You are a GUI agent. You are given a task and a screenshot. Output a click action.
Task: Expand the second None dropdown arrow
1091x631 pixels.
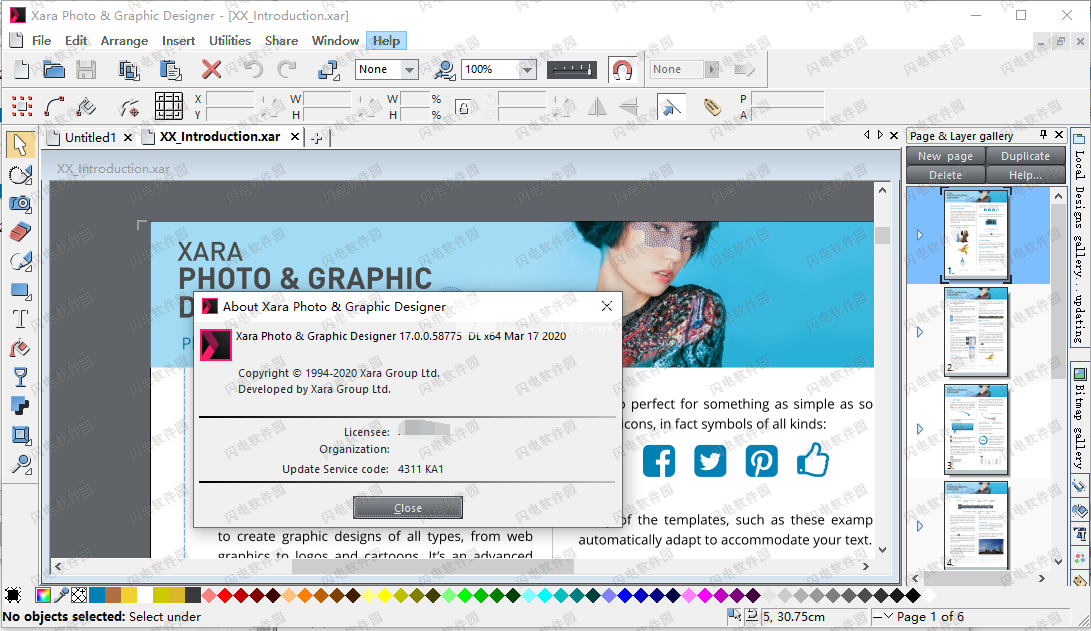coord(712,70)
